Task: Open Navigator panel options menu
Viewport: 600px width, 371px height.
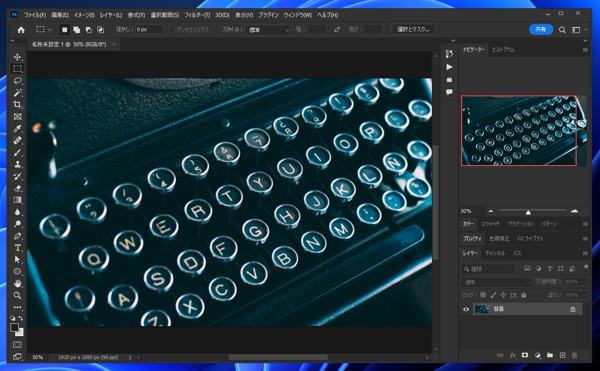Action: coord(585,50)
